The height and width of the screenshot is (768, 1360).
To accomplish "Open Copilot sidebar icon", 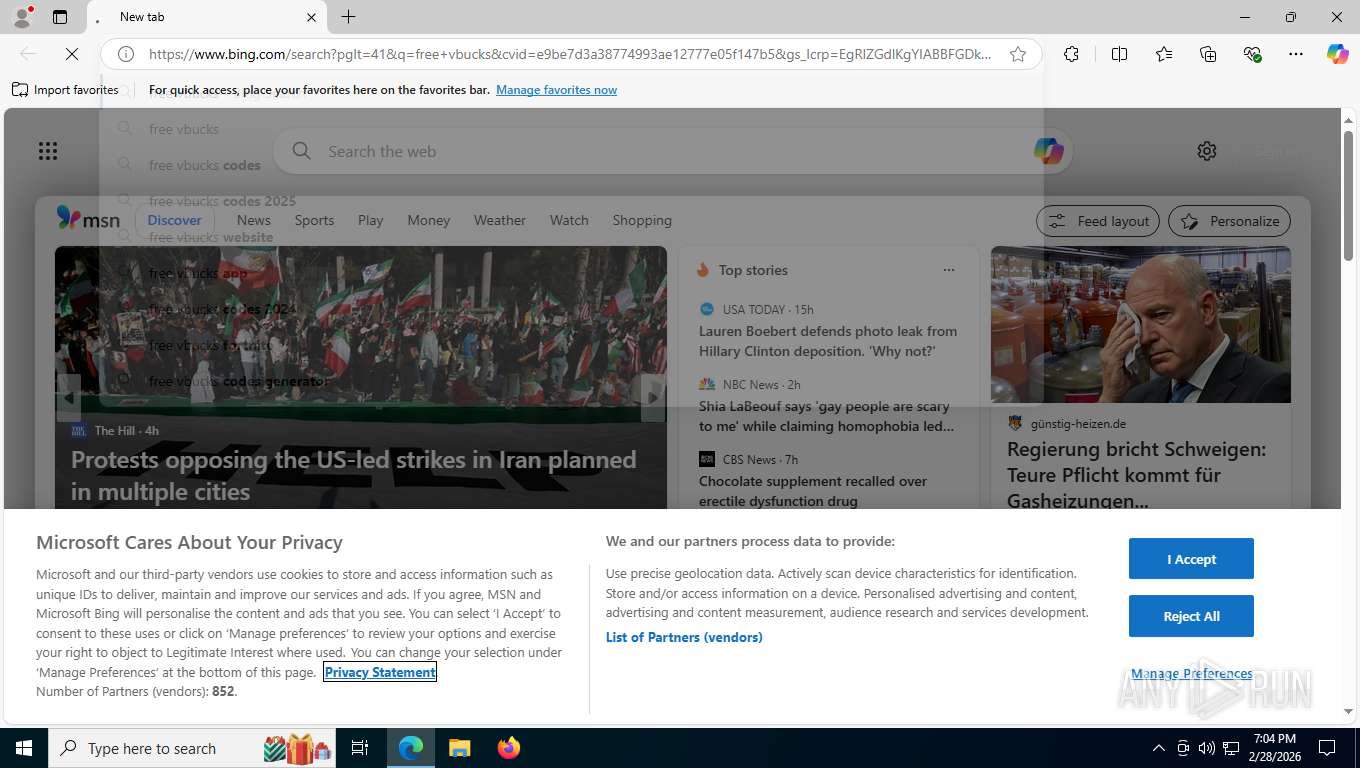I will tap(1338, 54).
